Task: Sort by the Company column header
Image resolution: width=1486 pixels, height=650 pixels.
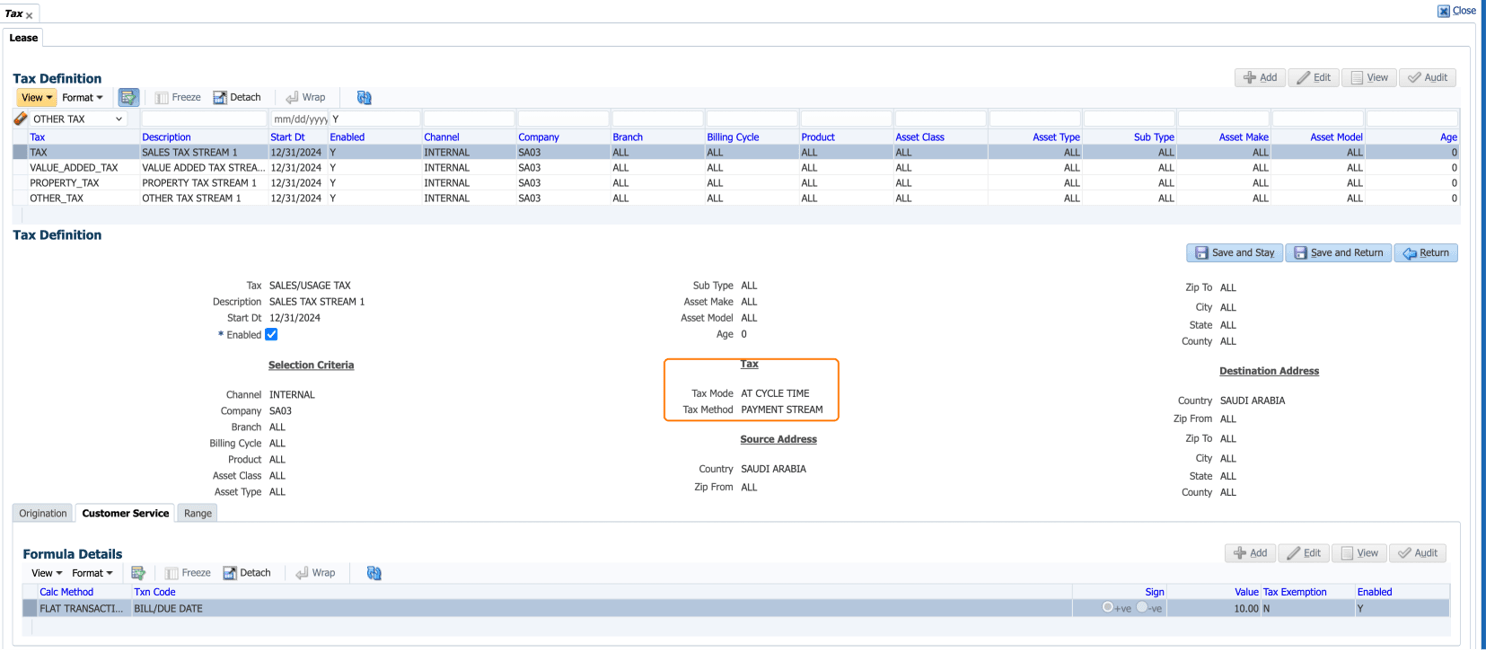Action: click(538, 137)
